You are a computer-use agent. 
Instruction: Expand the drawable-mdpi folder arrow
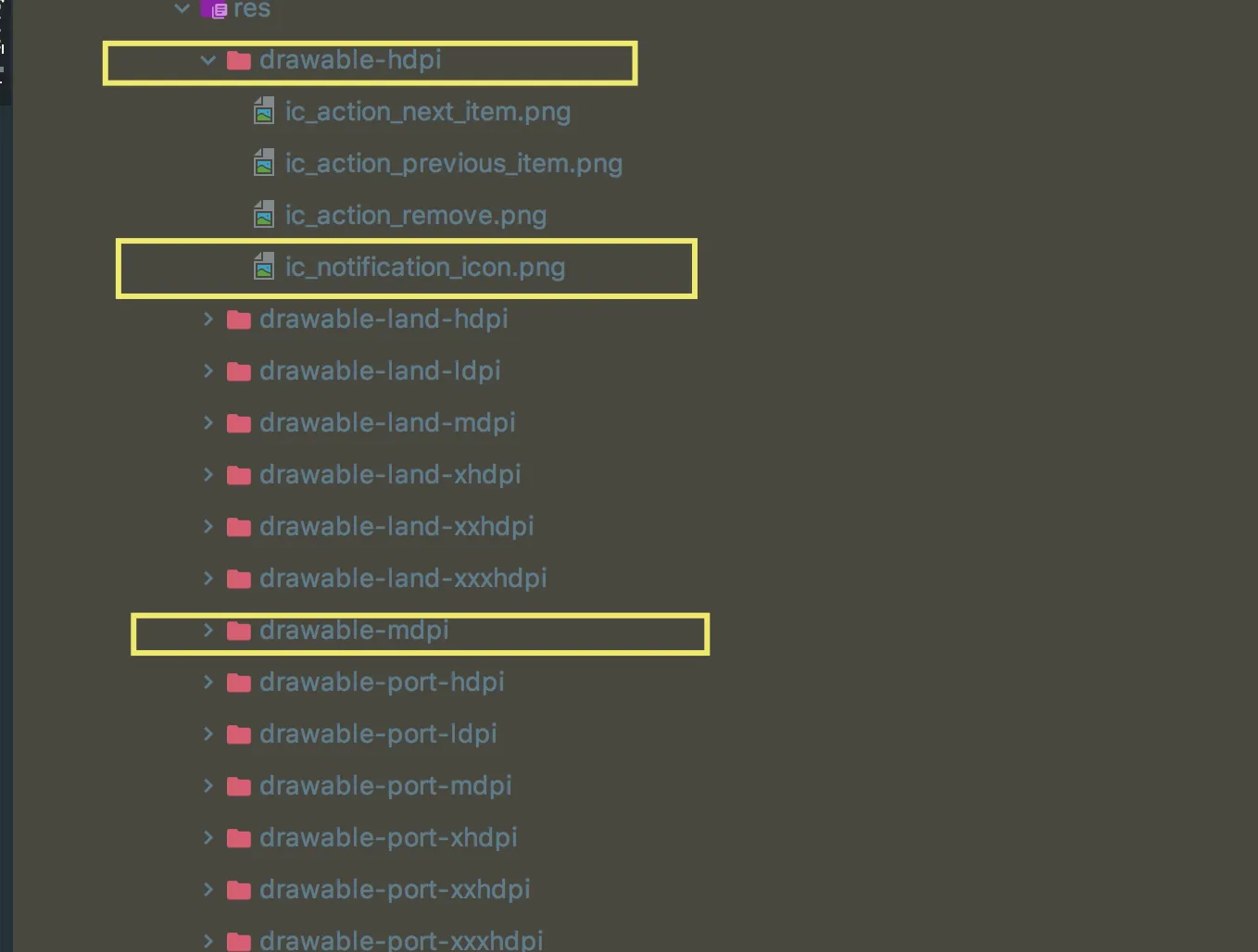point(208,631)
